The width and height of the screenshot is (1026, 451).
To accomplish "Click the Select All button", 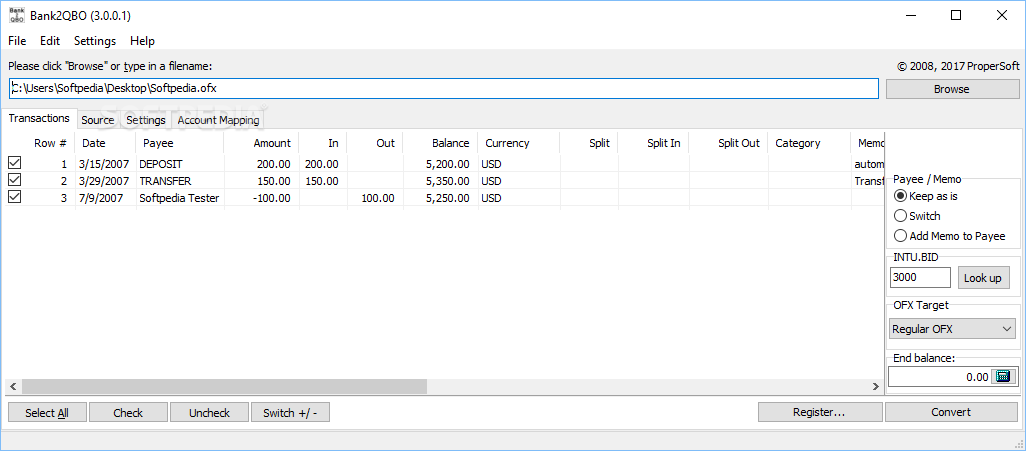I will pos(46,412).
